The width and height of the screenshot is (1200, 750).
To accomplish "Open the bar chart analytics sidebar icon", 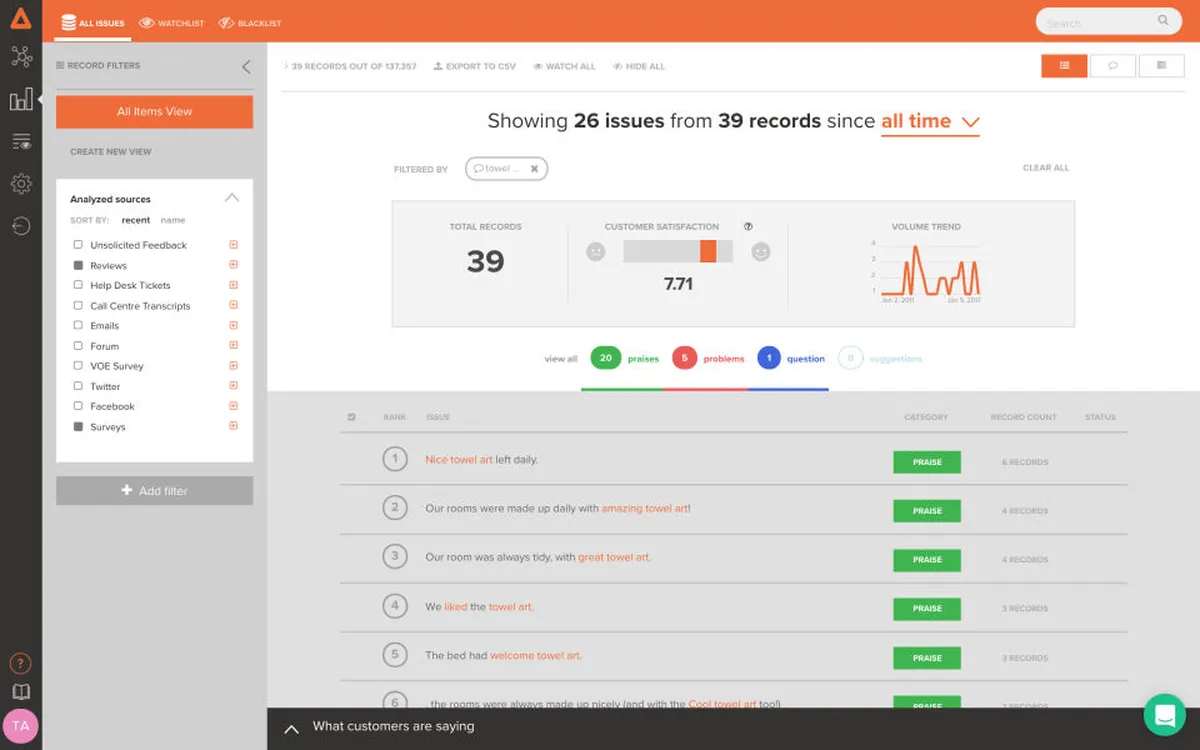I will pyautogui.click(x=21, y=99).
